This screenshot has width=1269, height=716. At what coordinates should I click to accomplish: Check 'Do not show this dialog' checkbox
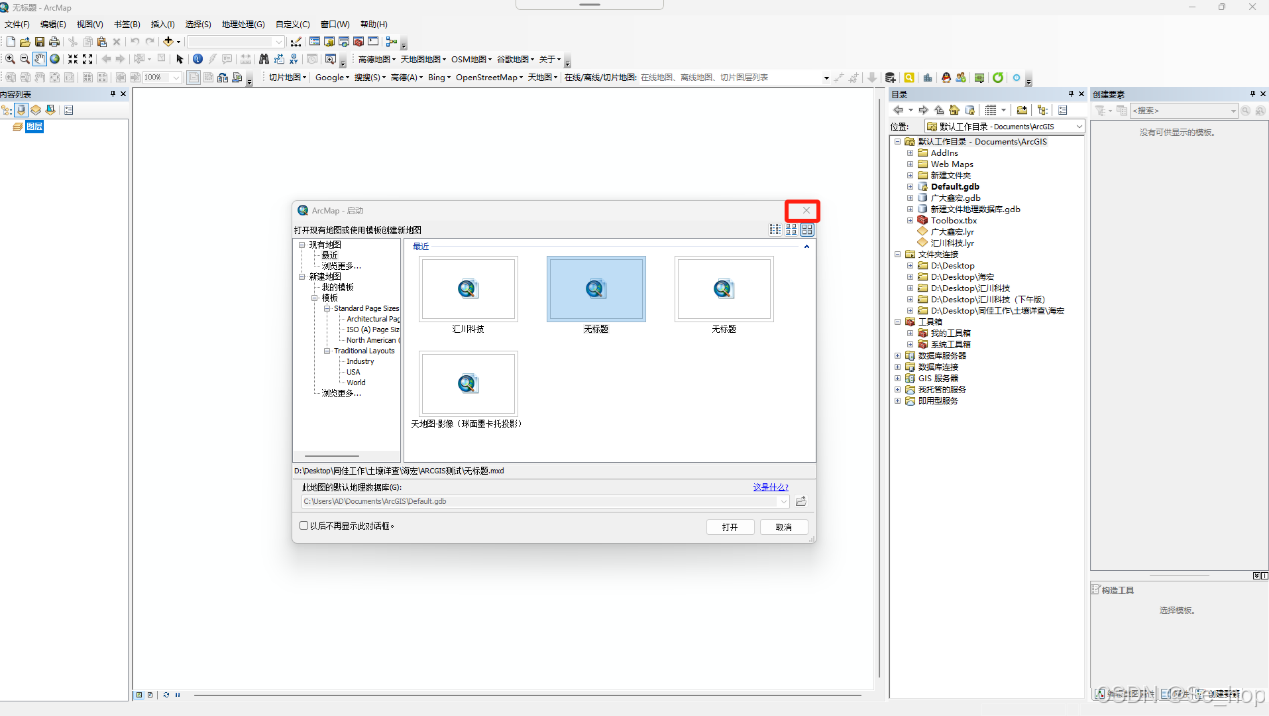[x=303, y=526]
